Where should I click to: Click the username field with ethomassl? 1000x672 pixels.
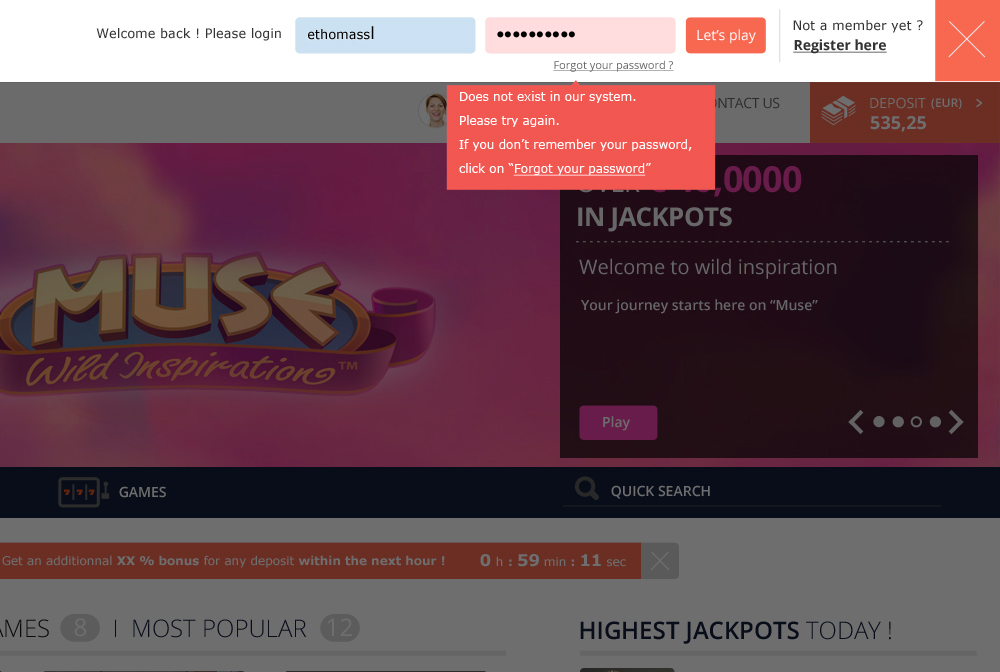coord(385,35)
